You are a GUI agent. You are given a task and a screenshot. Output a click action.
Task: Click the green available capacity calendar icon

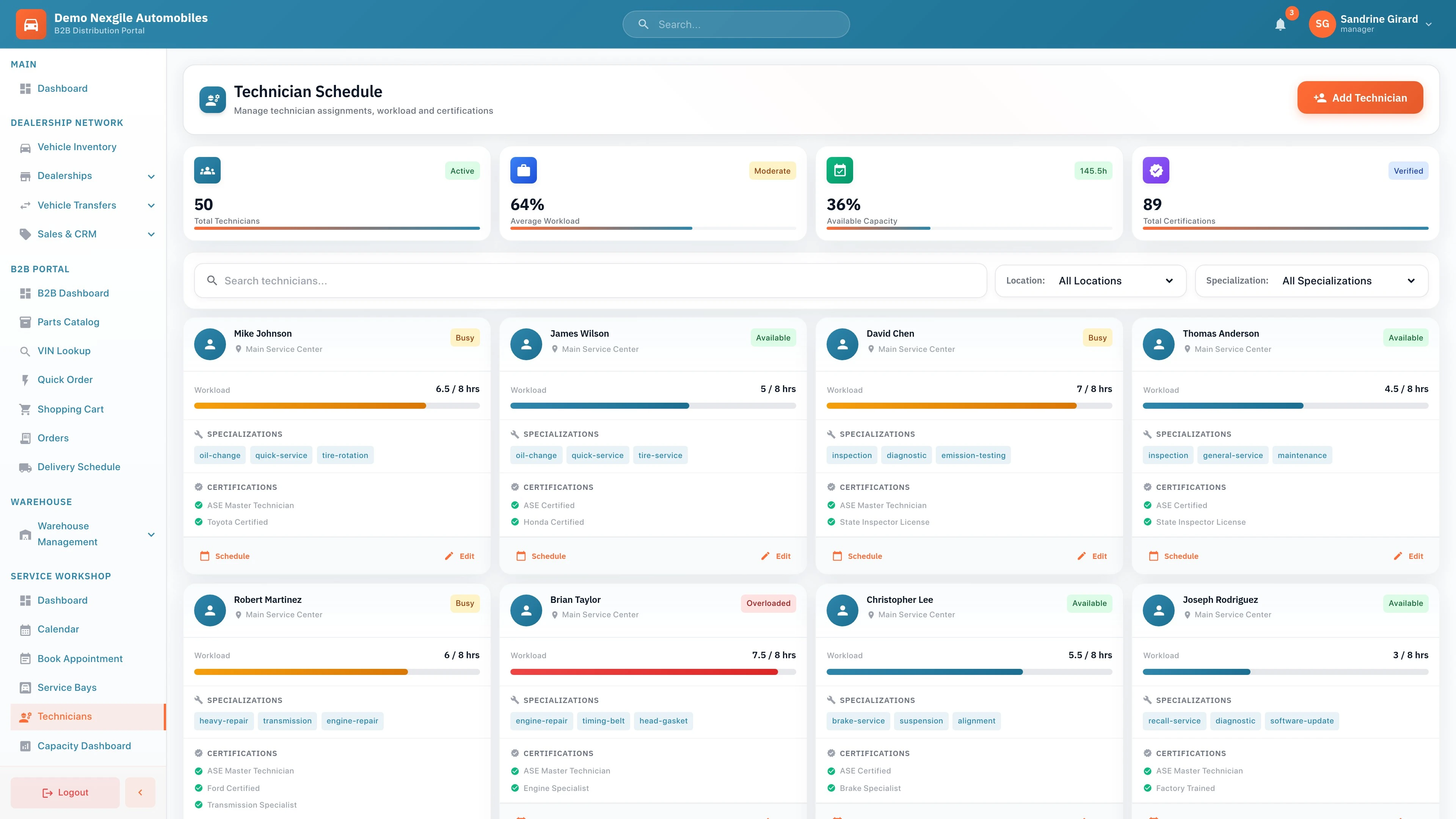tap(839, 170)
